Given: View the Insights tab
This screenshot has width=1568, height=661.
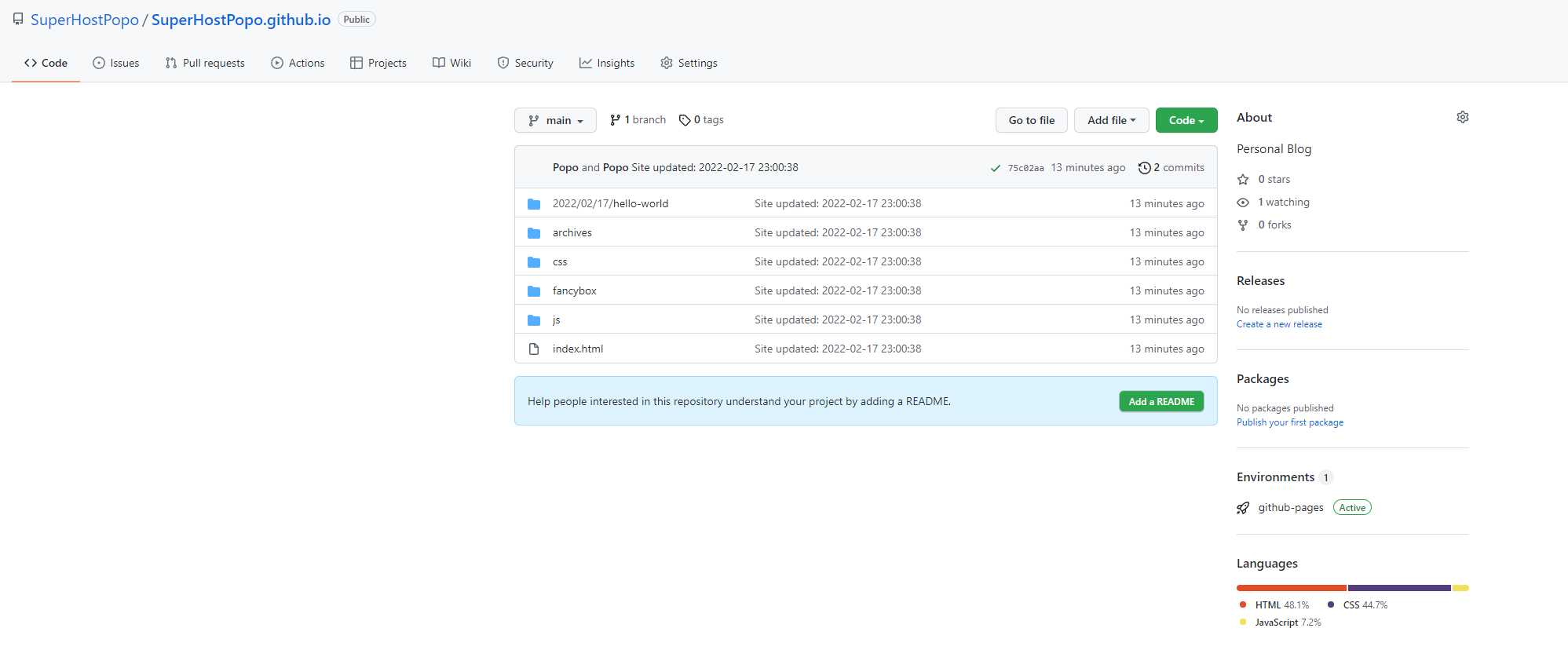Looking at the screenshot, I should point(607,63).
